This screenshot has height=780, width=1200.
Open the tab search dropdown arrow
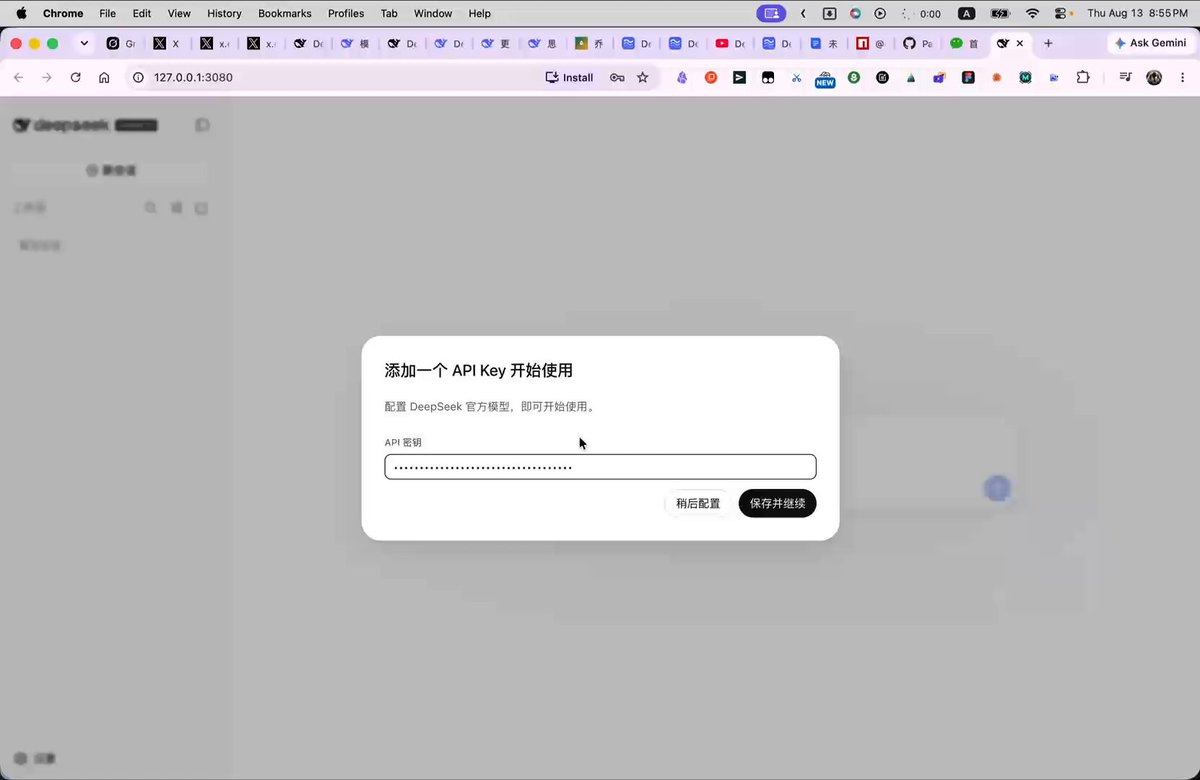tap(84, 43)
